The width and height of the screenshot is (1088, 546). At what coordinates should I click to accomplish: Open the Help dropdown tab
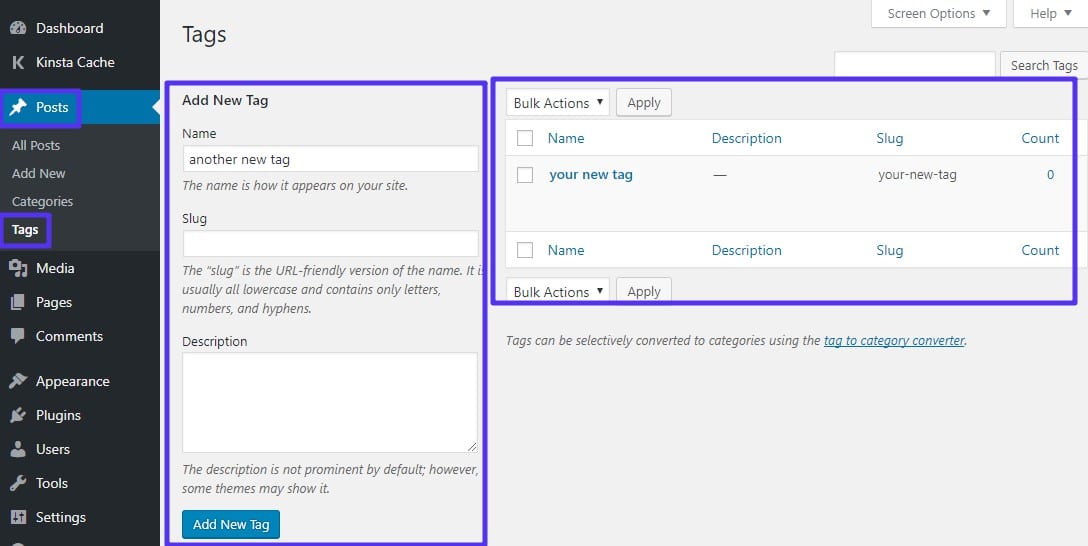(1049, 13)
